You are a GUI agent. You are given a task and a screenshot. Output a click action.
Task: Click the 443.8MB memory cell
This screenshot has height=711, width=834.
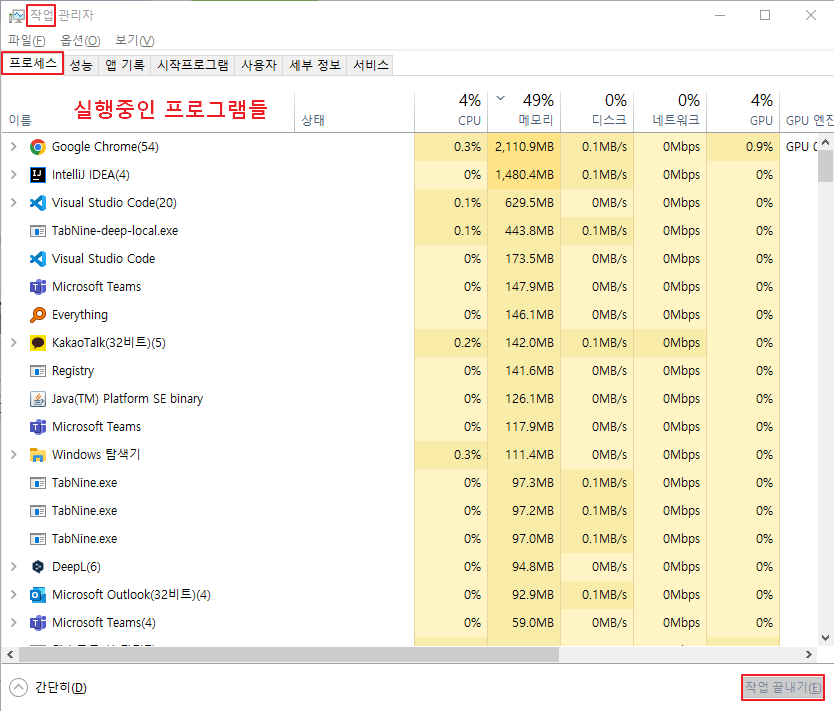pos(524,231)
